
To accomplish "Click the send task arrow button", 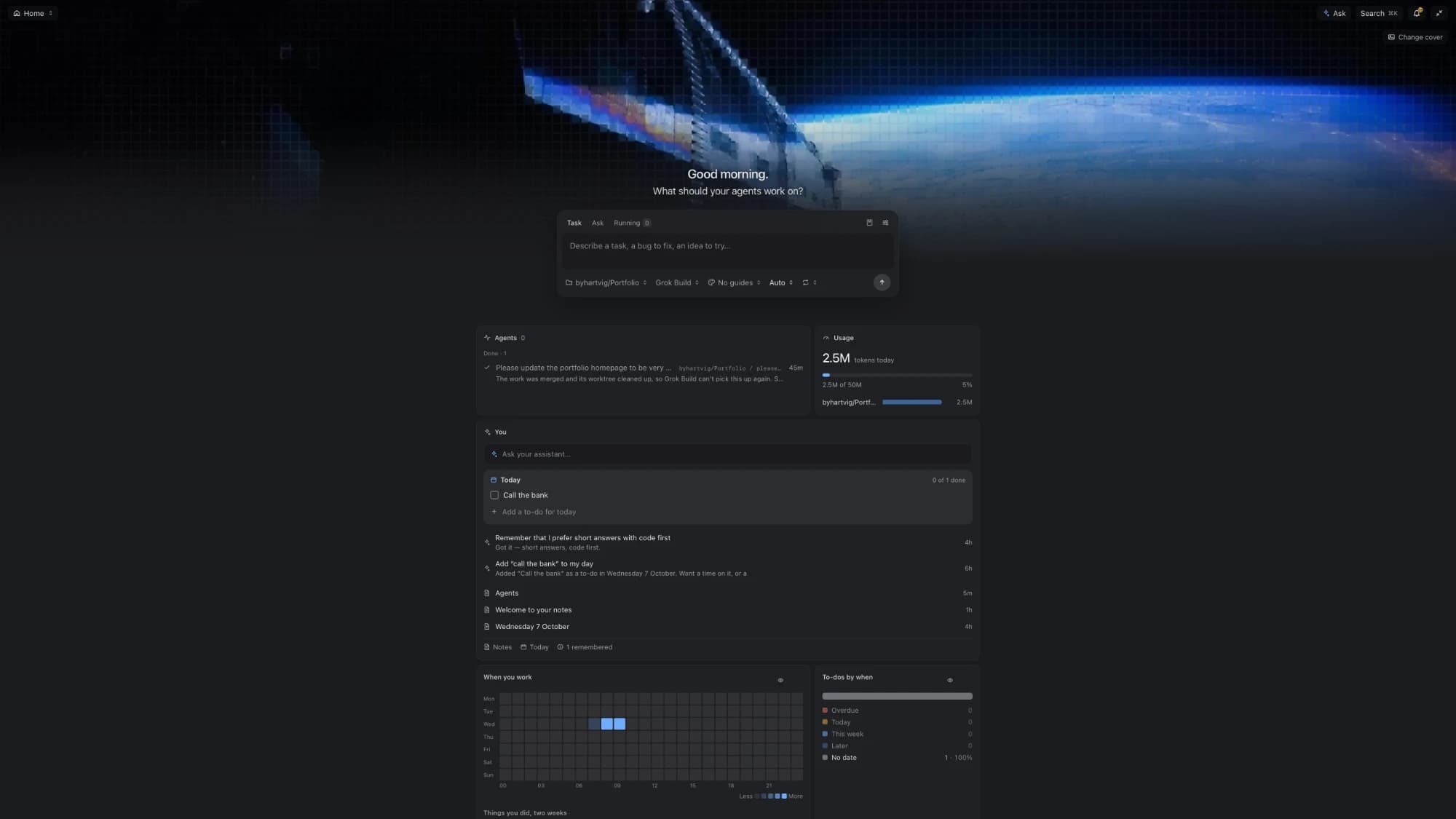I will click(882, 282).
